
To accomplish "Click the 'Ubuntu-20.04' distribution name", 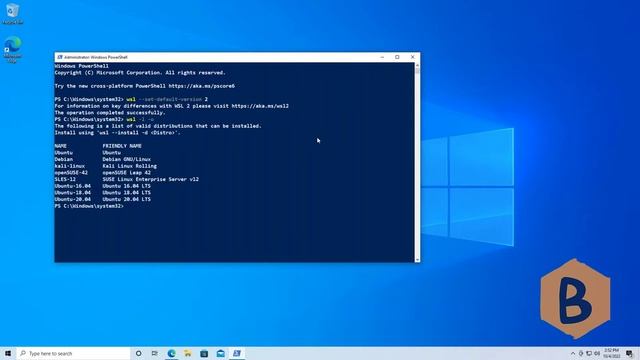I will click(73, 199).
